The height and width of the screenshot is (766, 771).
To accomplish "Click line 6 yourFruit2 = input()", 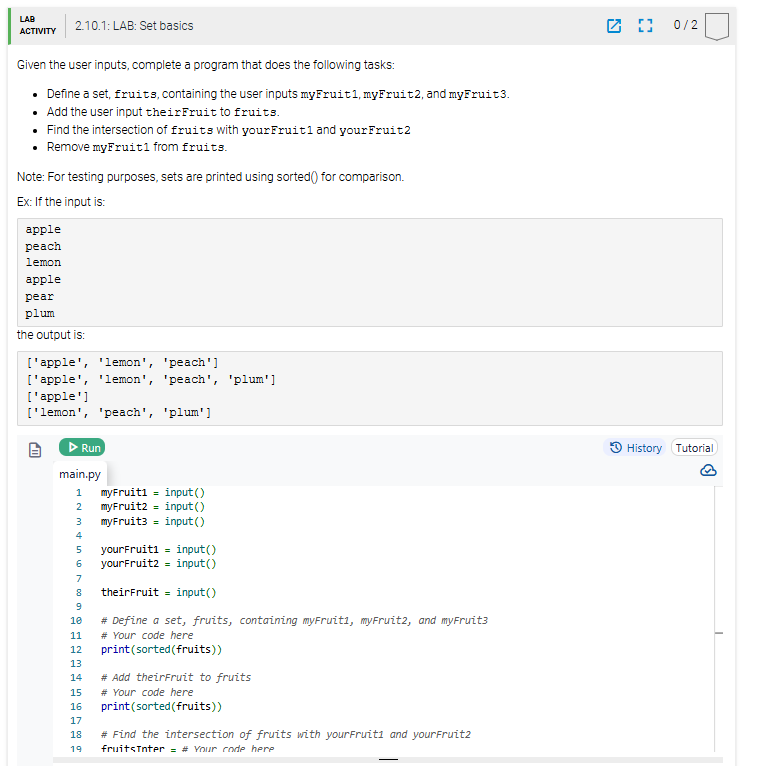I will [x=158, y=564].
